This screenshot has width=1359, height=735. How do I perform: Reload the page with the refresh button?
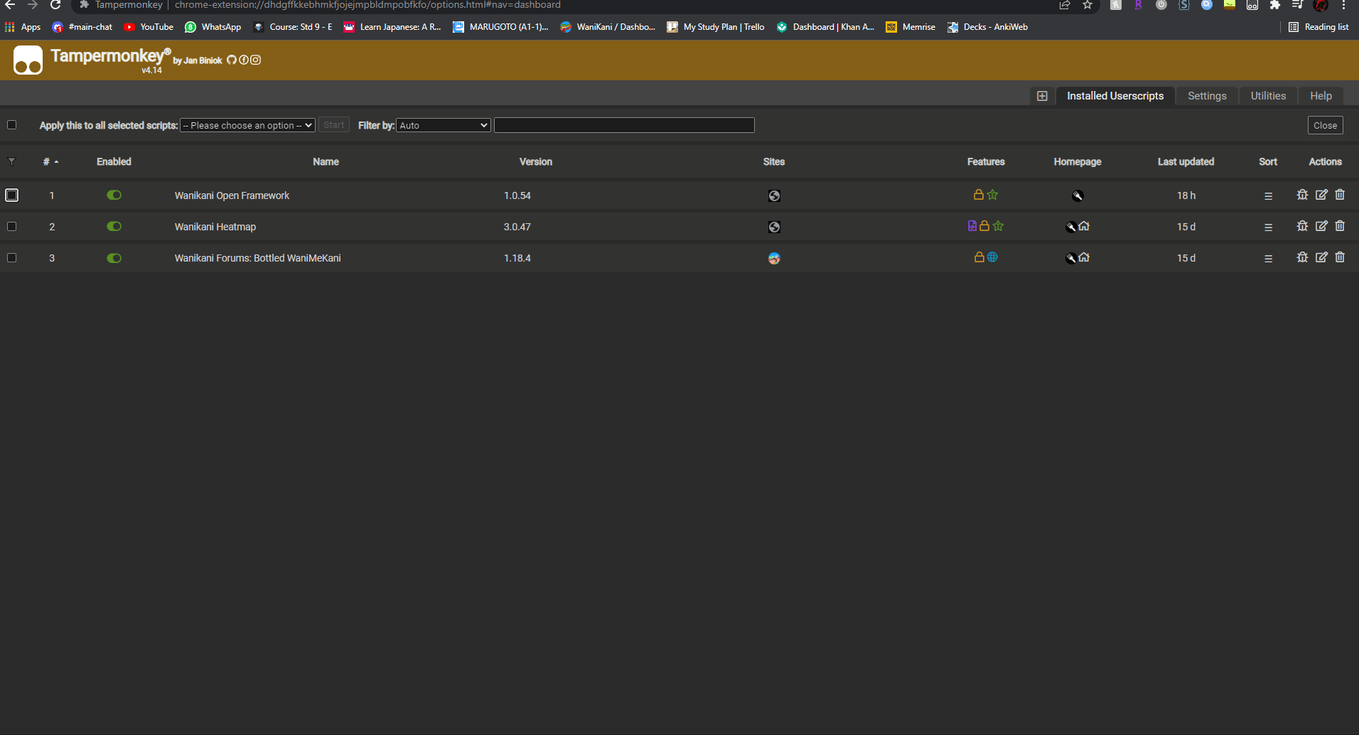click(55, 5)
